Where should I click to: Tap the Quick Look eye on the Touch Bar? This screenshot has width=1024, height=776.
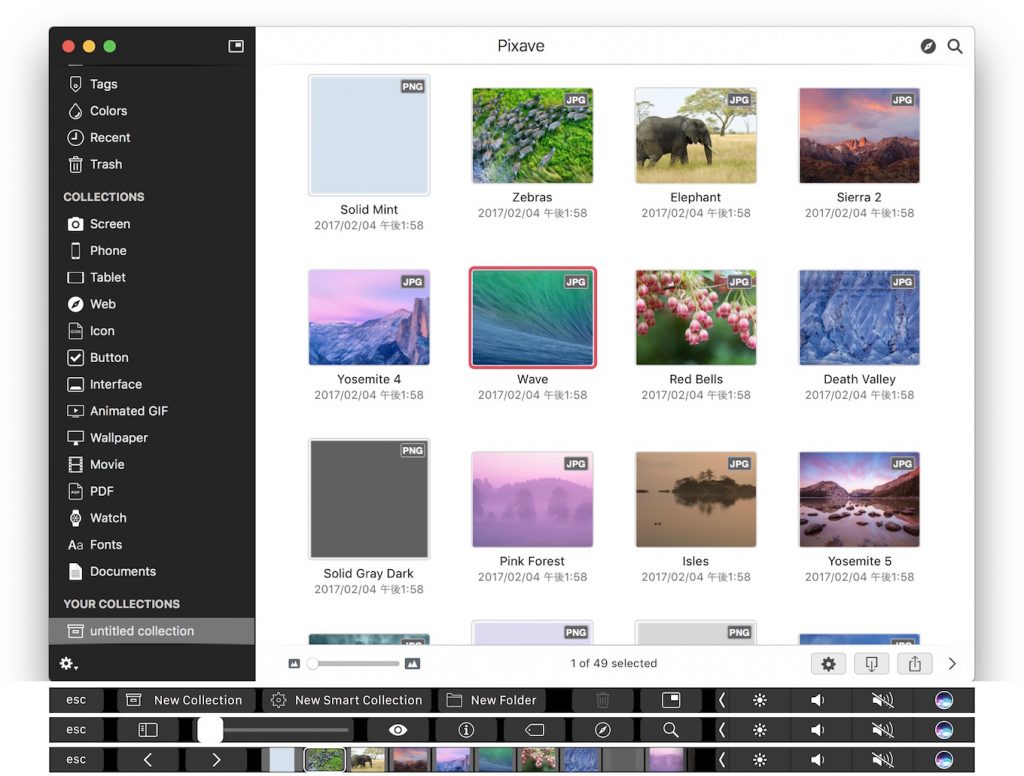397,730
